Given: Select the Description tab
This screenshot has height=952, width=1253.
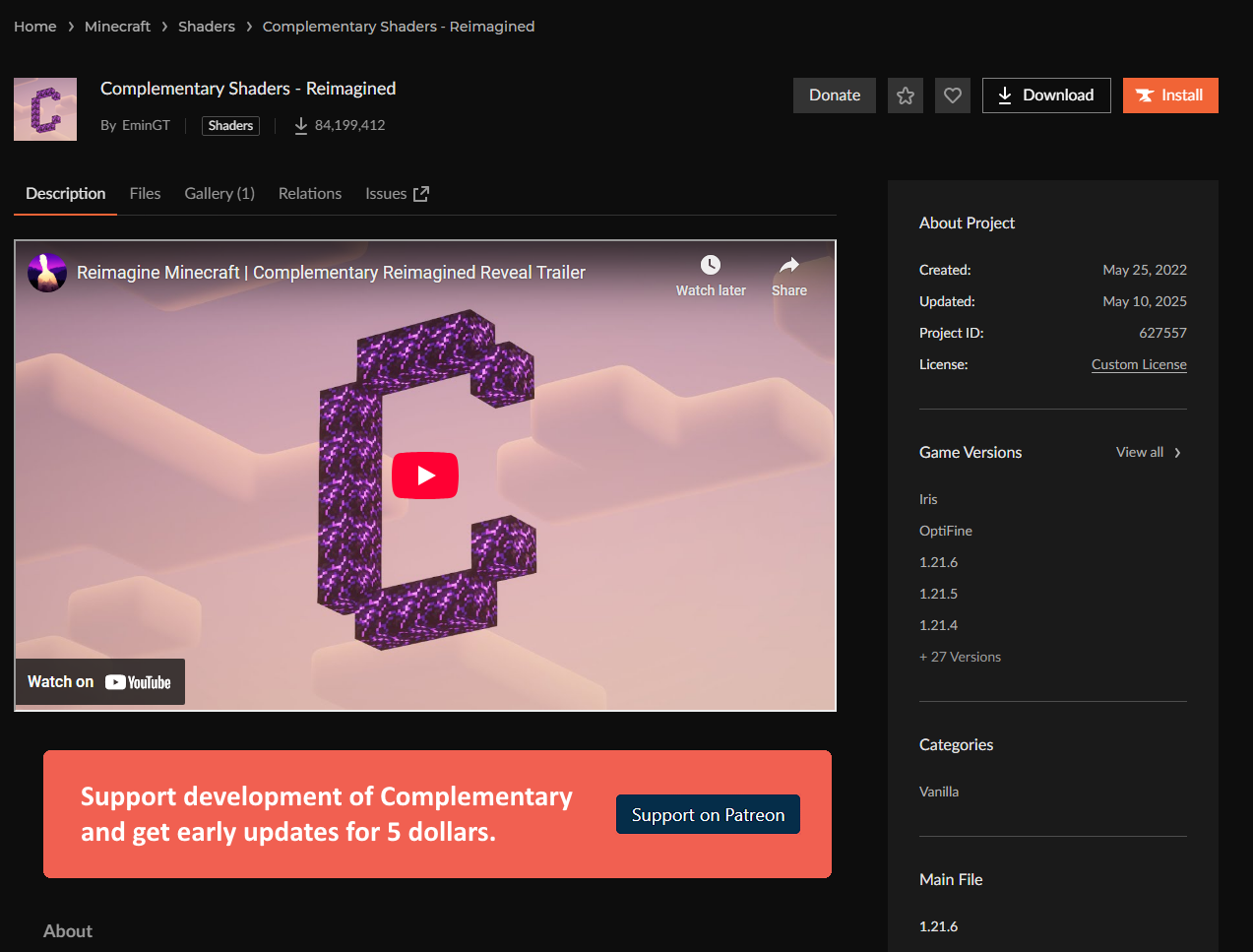Looking at the screenshot, I should point(66,194).
